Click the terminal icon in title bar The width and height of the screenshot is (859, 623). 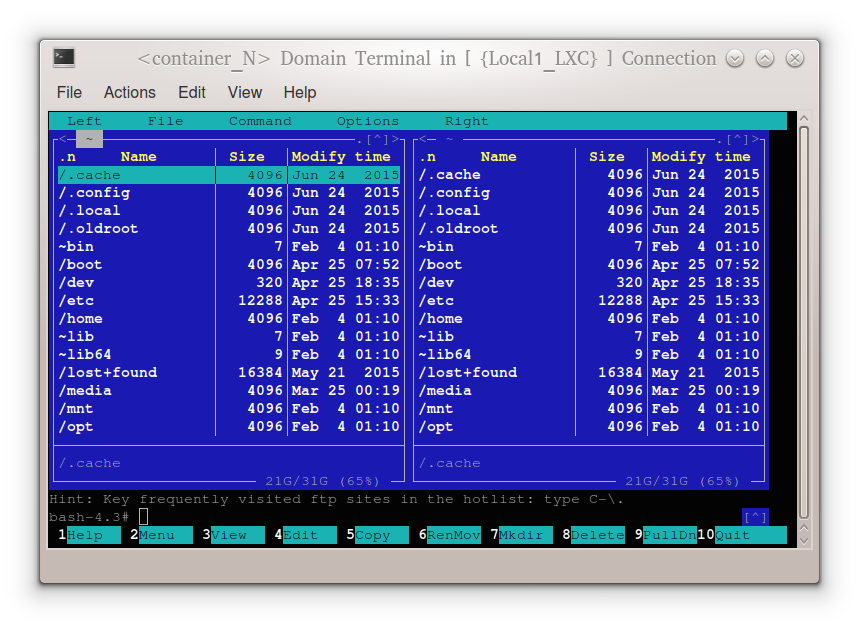64,58
